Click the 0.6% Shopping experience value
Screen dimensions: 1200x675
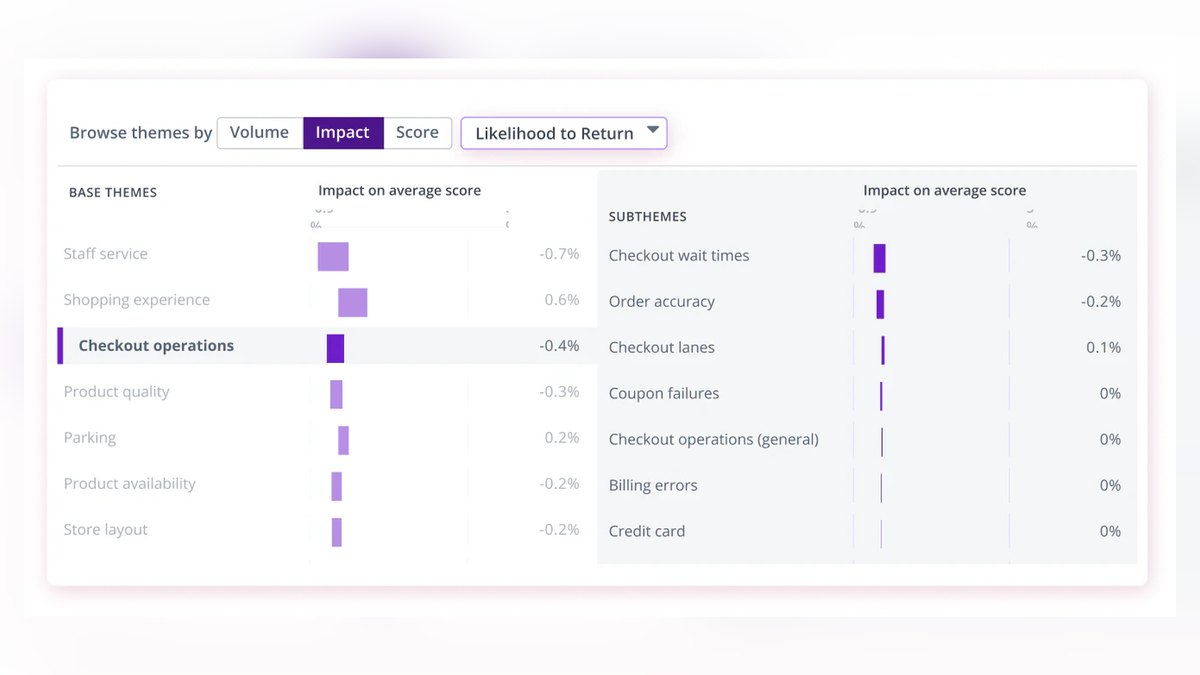[x=562, y=300]
